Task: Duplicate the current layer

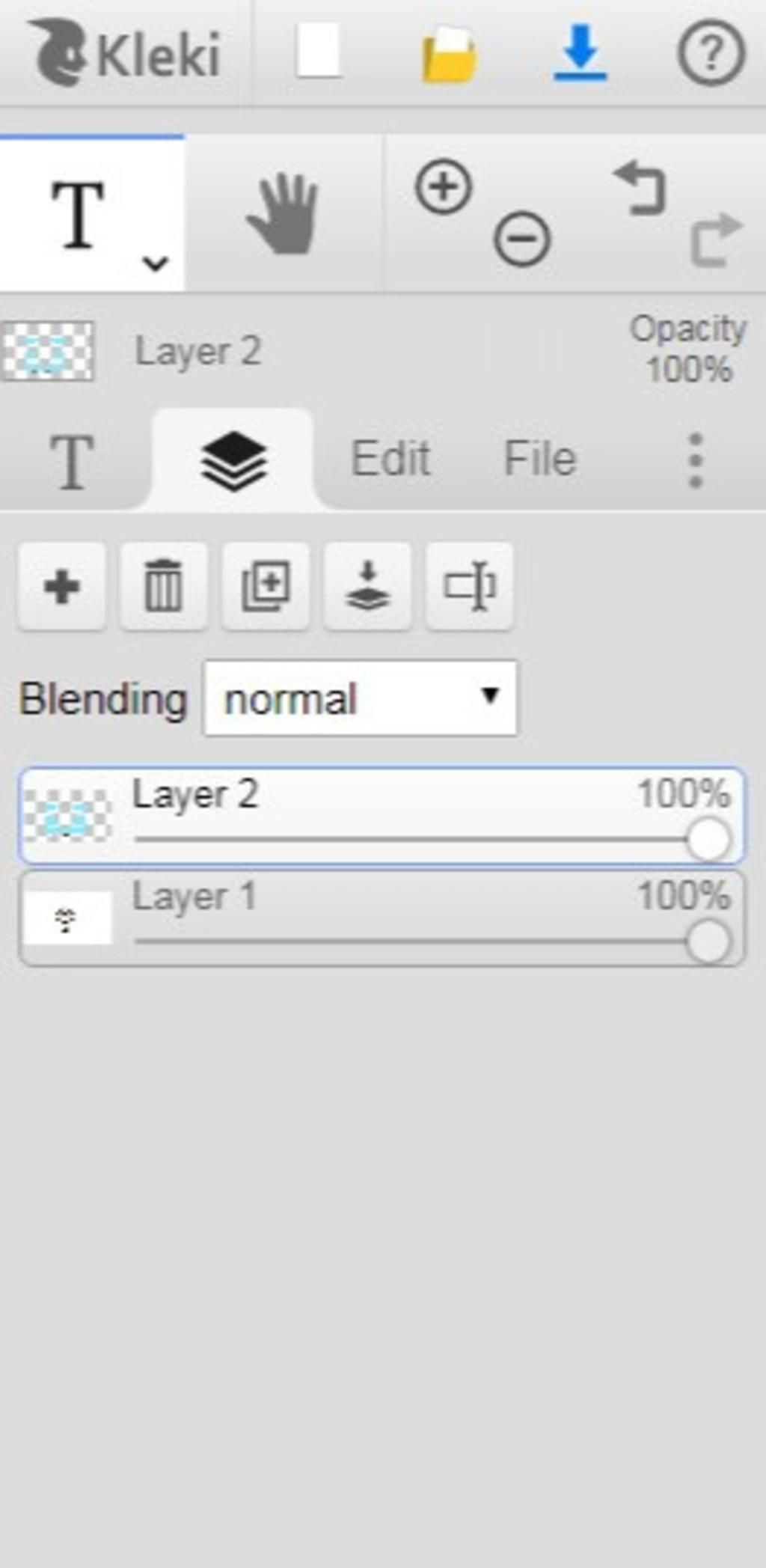Action: 266,586
